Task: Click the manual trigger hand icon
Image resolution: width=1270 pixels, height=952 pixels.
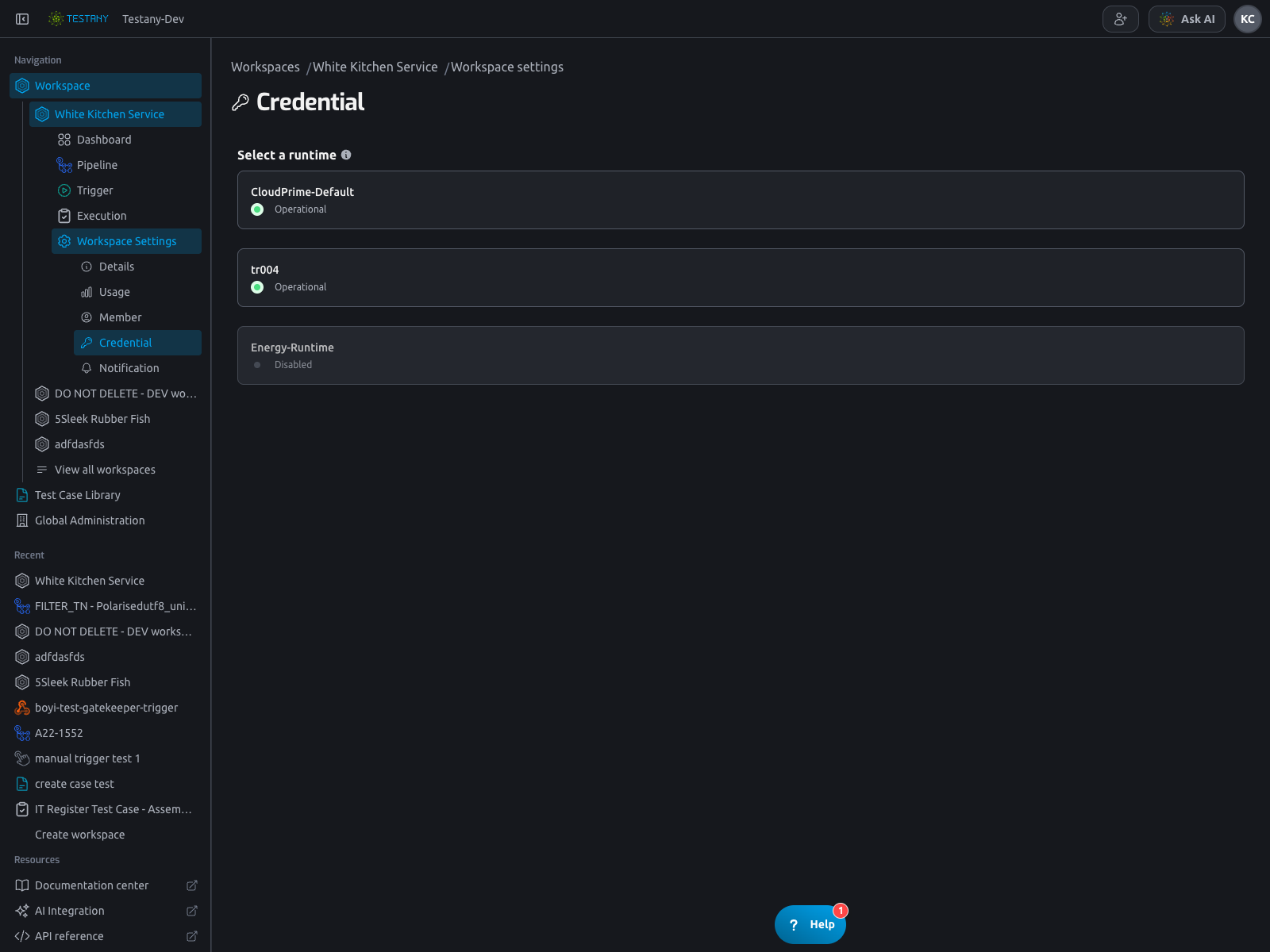Action: pyautogui.click(x=22, y=758)
